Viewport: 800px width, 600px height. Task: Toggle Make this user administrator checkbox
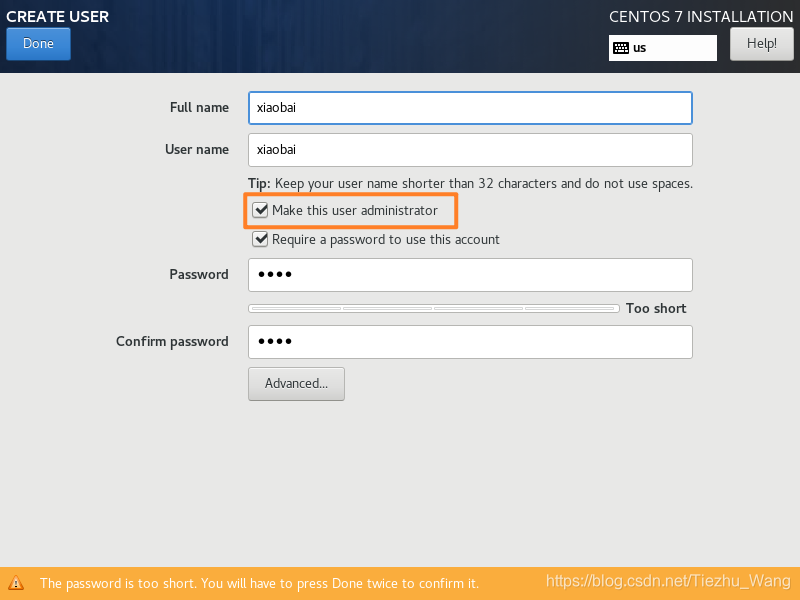pyautogui.click(x=260, y=210)
